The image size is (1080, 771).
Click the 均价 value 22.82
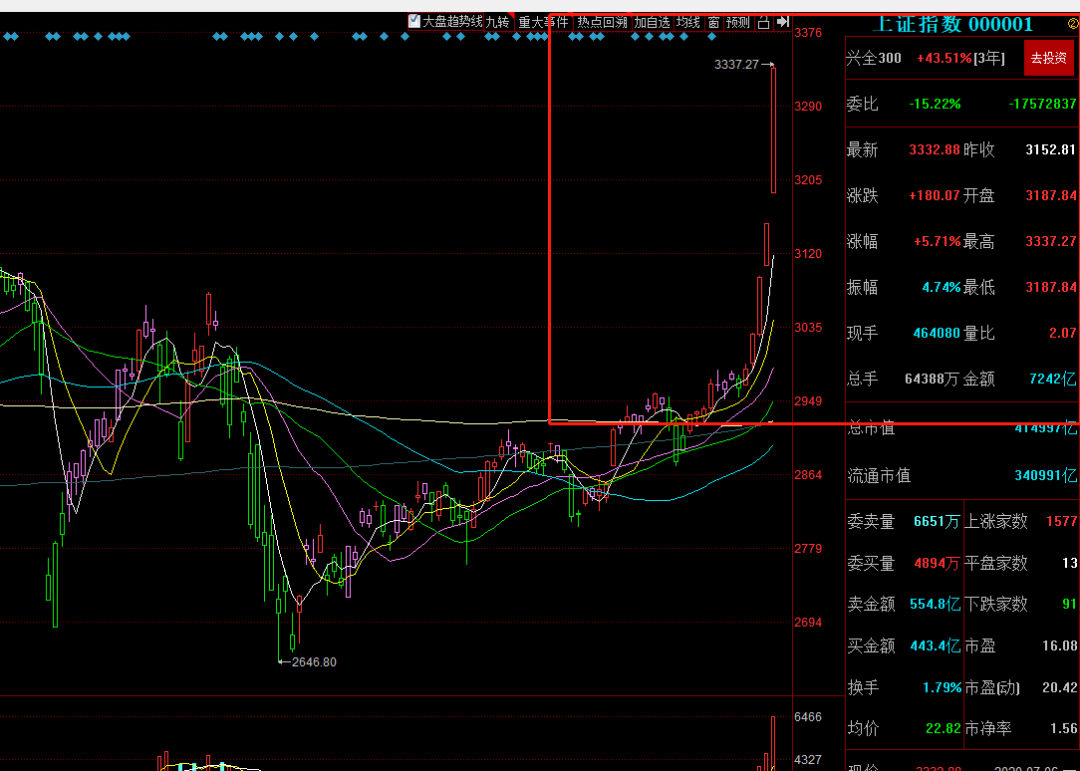(x=944, y=728)
